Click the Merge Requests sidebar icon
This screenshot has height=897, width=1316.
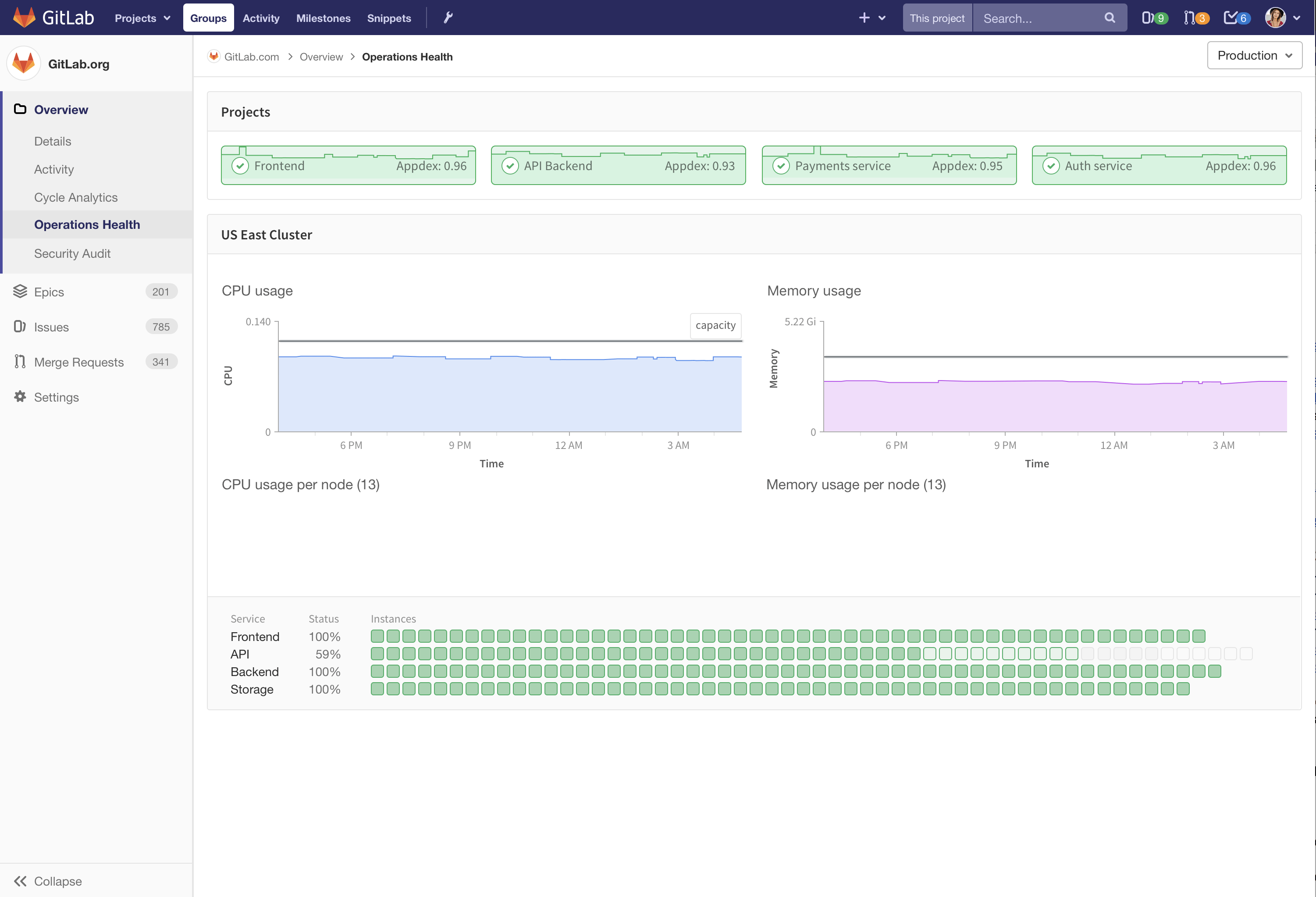(x=21, y=362)
